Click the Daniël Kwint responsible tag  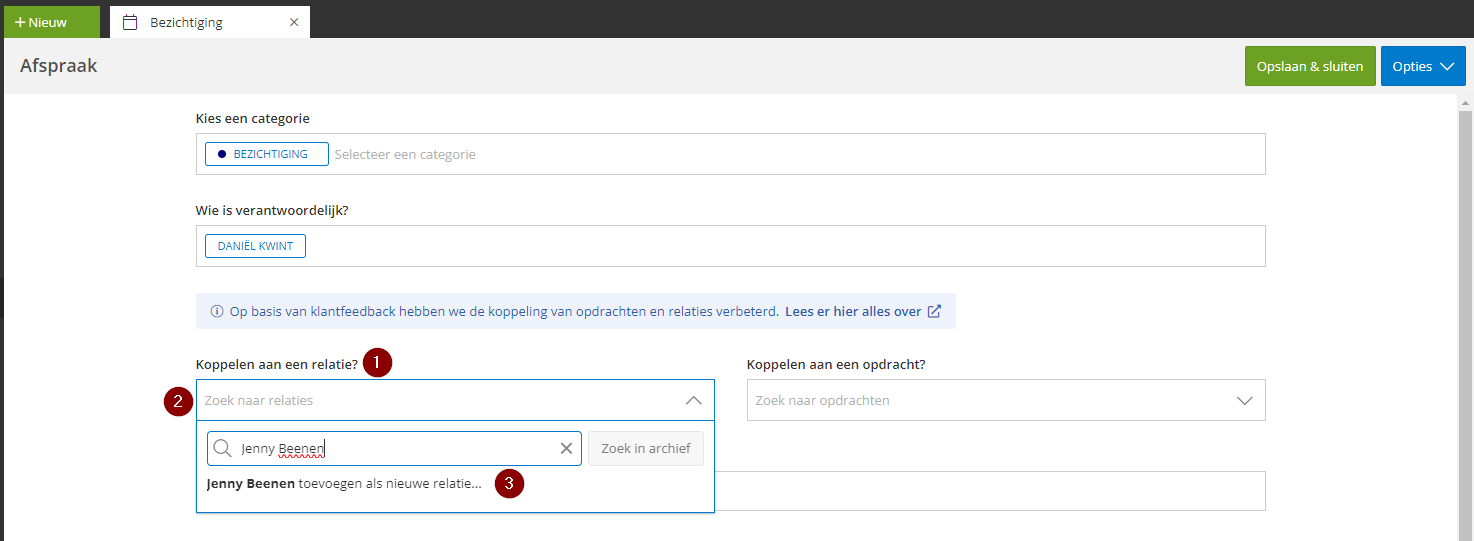tap(255, 246)
